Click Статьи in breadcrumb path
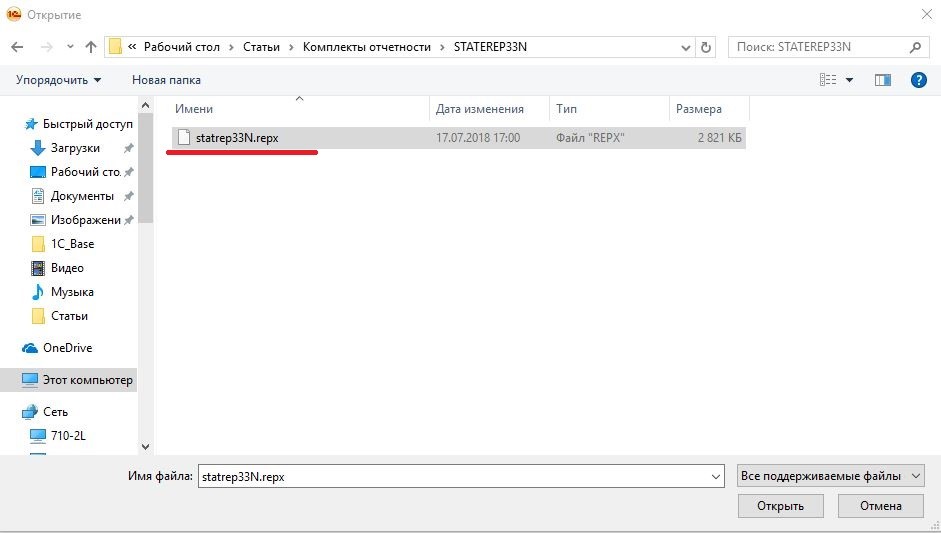 [x=261, y=47]
